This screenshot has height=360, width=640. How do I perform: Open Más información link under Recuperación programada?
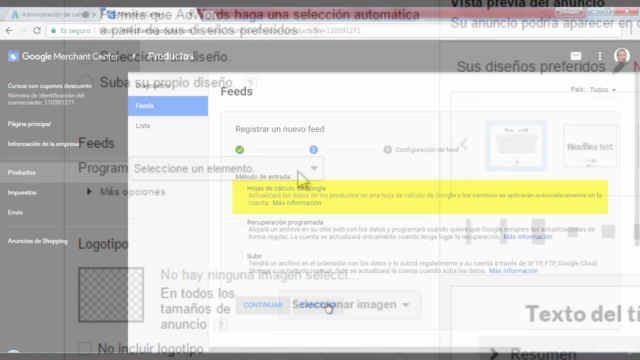[x=528, y=237]
